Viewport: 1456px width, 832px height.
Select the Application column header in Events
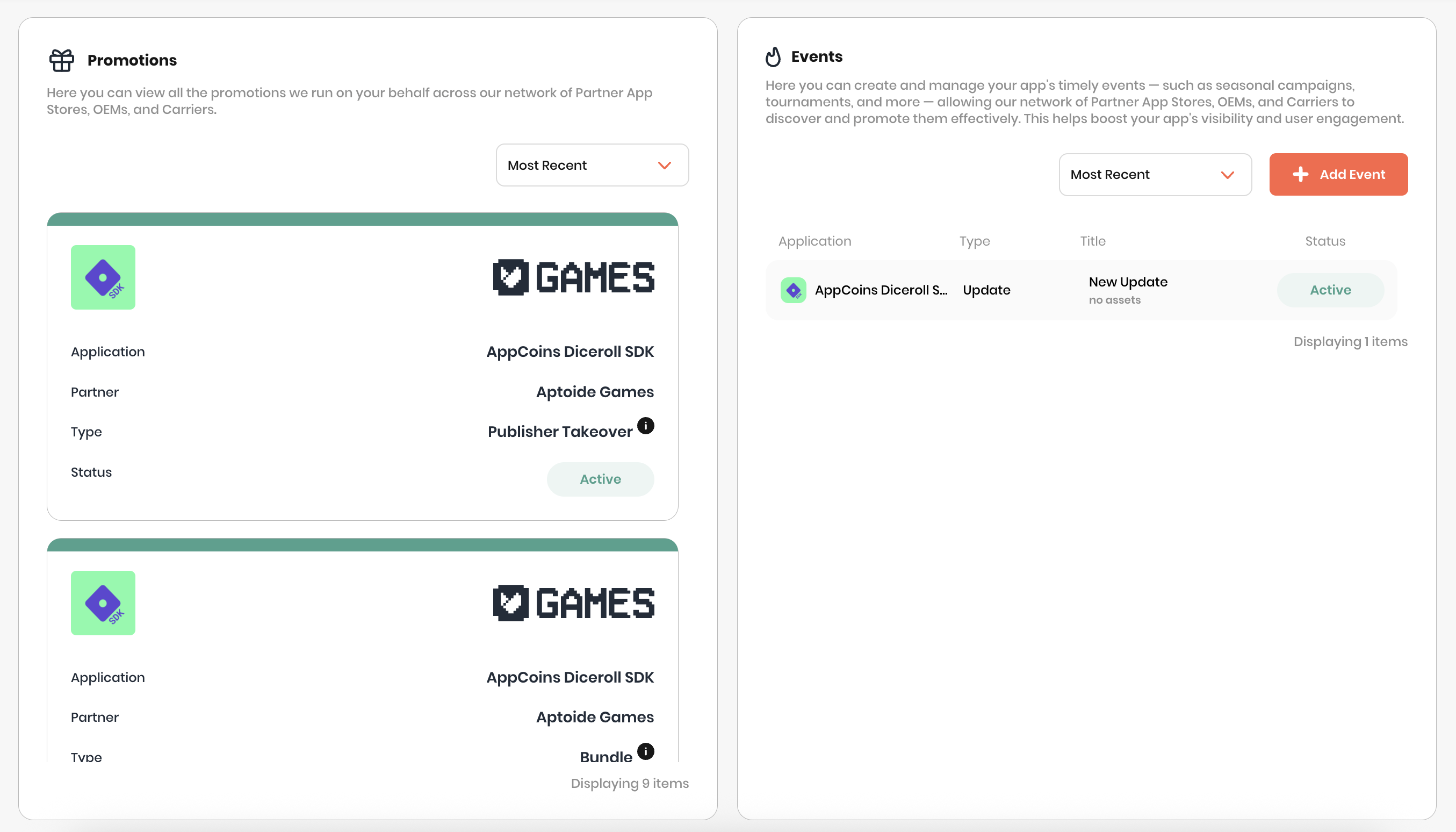(x=815, y=241)
